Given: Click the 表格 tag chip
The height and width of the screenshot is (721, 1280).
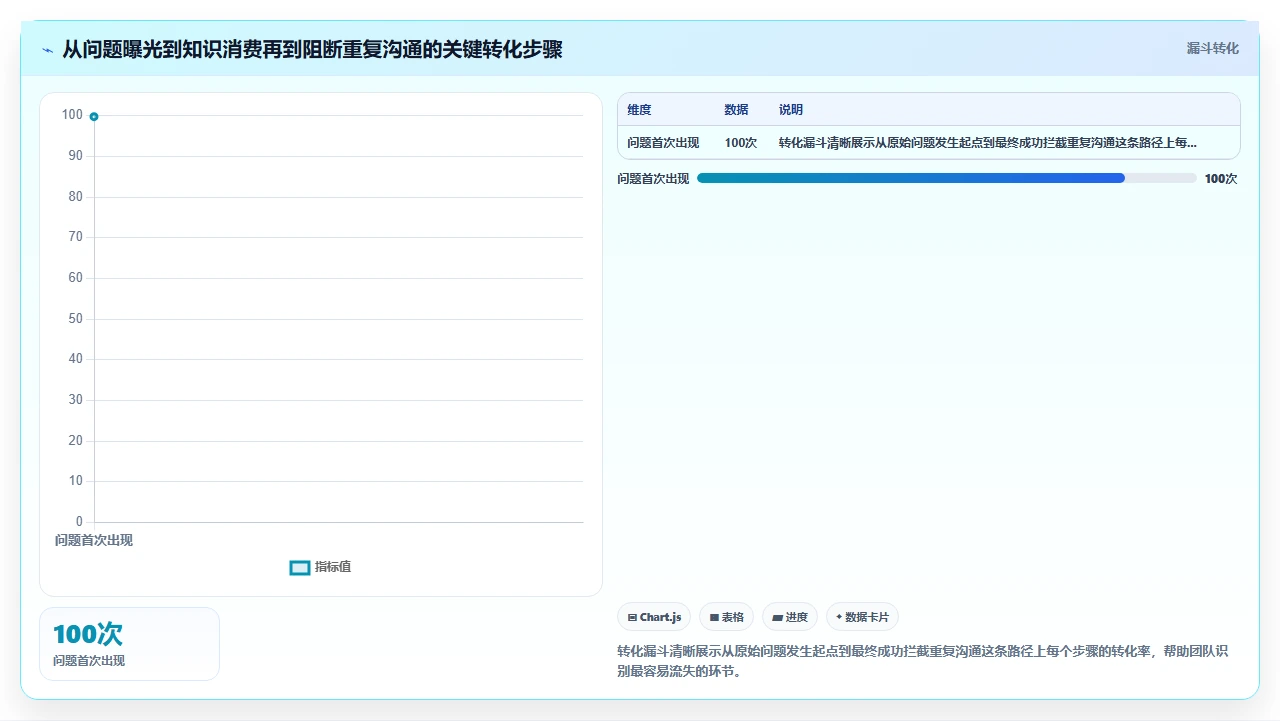Looking at the screenshot, I should (727, 617).
